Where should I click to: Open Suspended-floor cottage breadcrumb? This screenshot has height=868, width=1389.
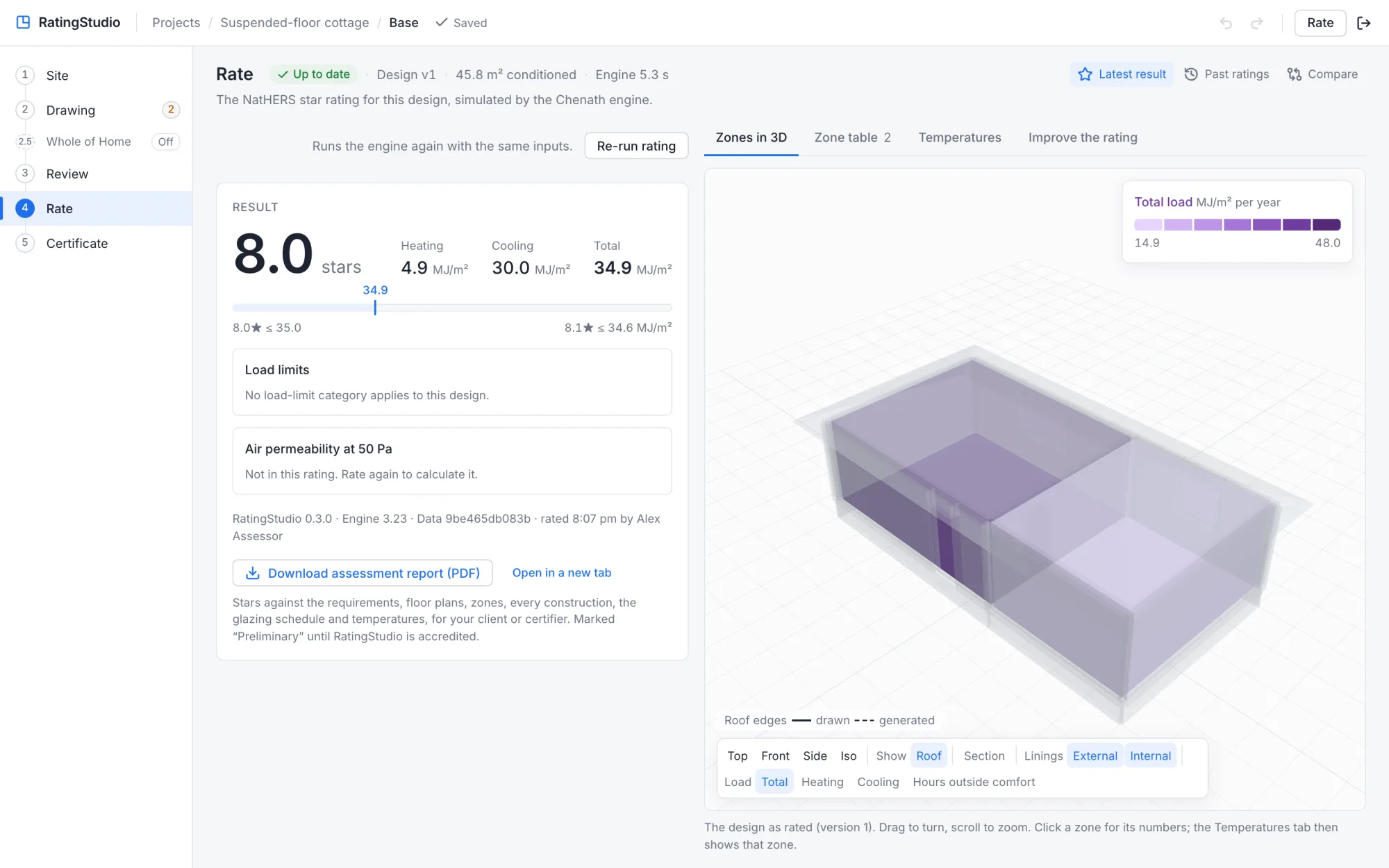click(294, 23)
